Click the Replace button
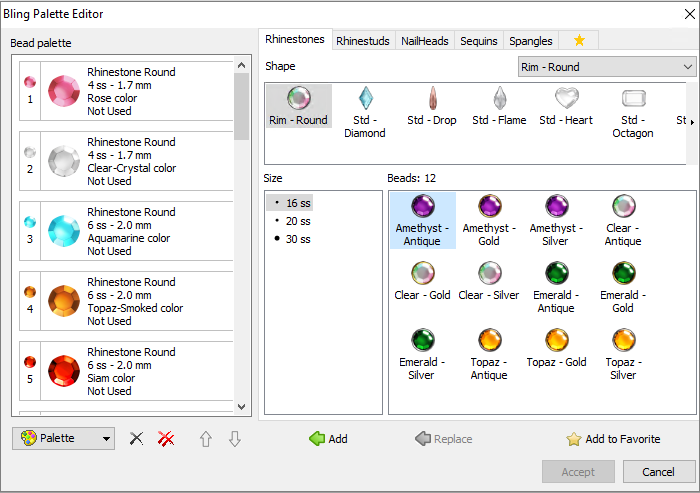Screen dimensions: 700x493 coord(443,439)
